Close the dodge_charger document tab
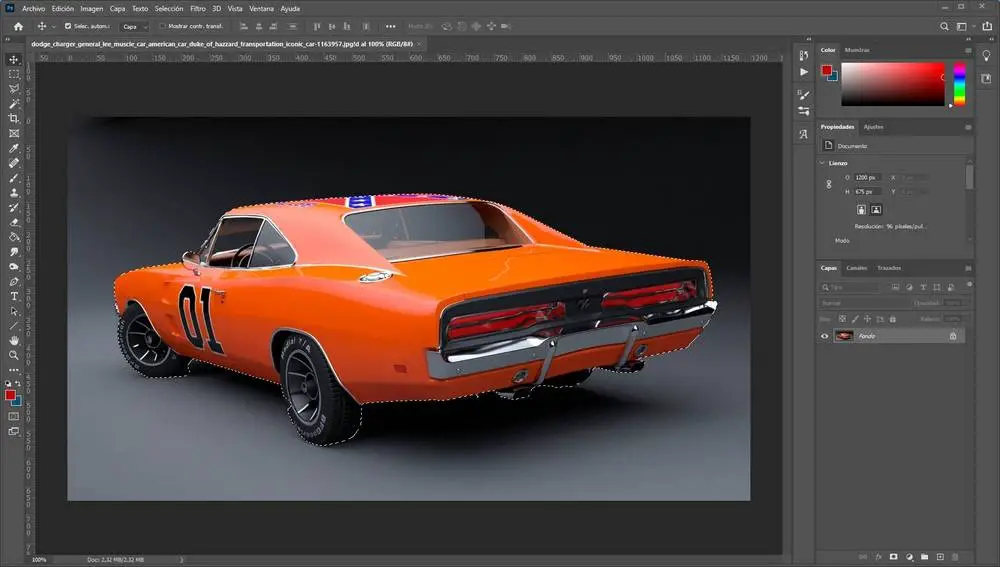 coord(419,44)
